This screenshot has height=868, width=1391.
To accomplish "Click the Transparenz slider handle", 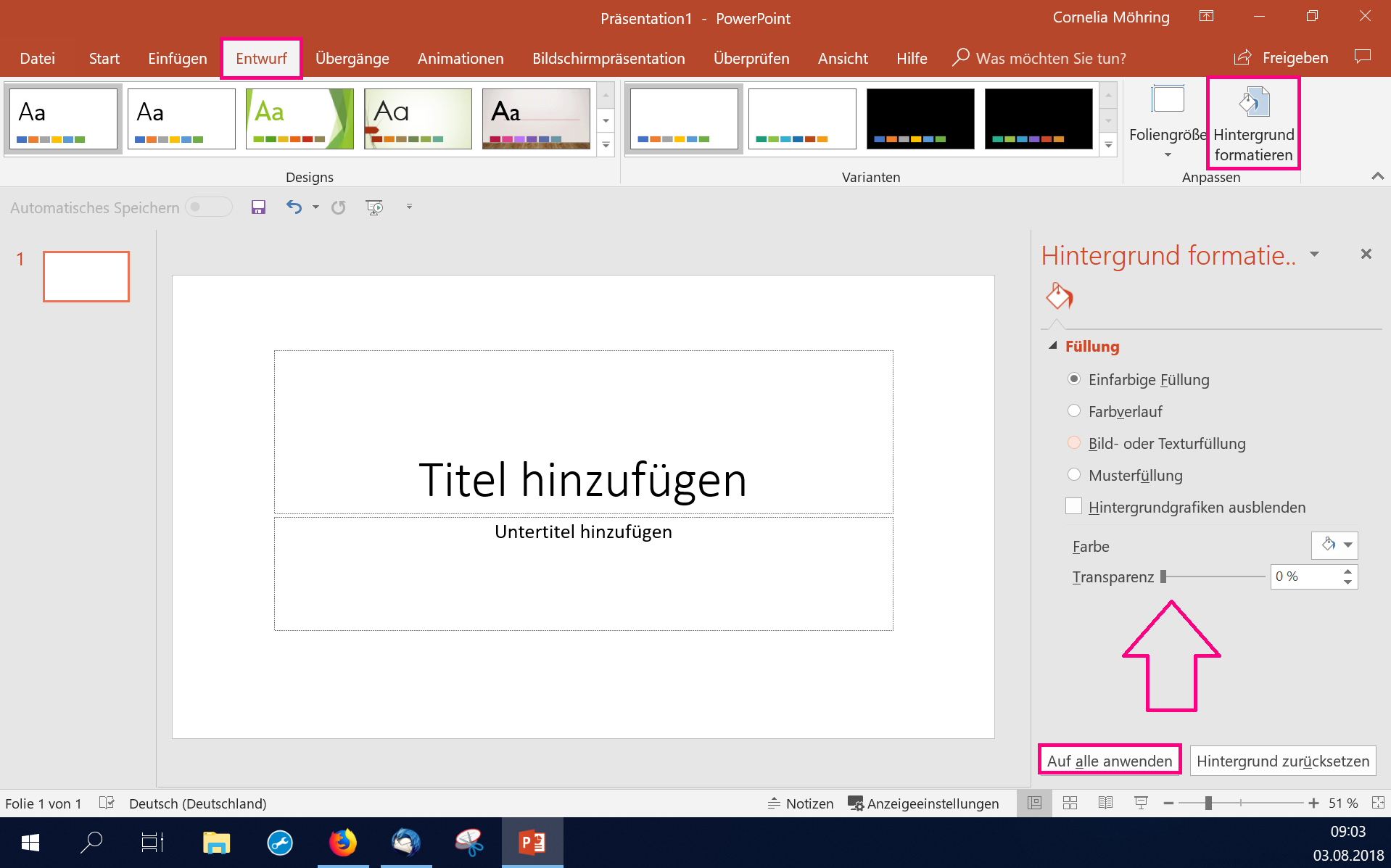I will click(1163, 576).
